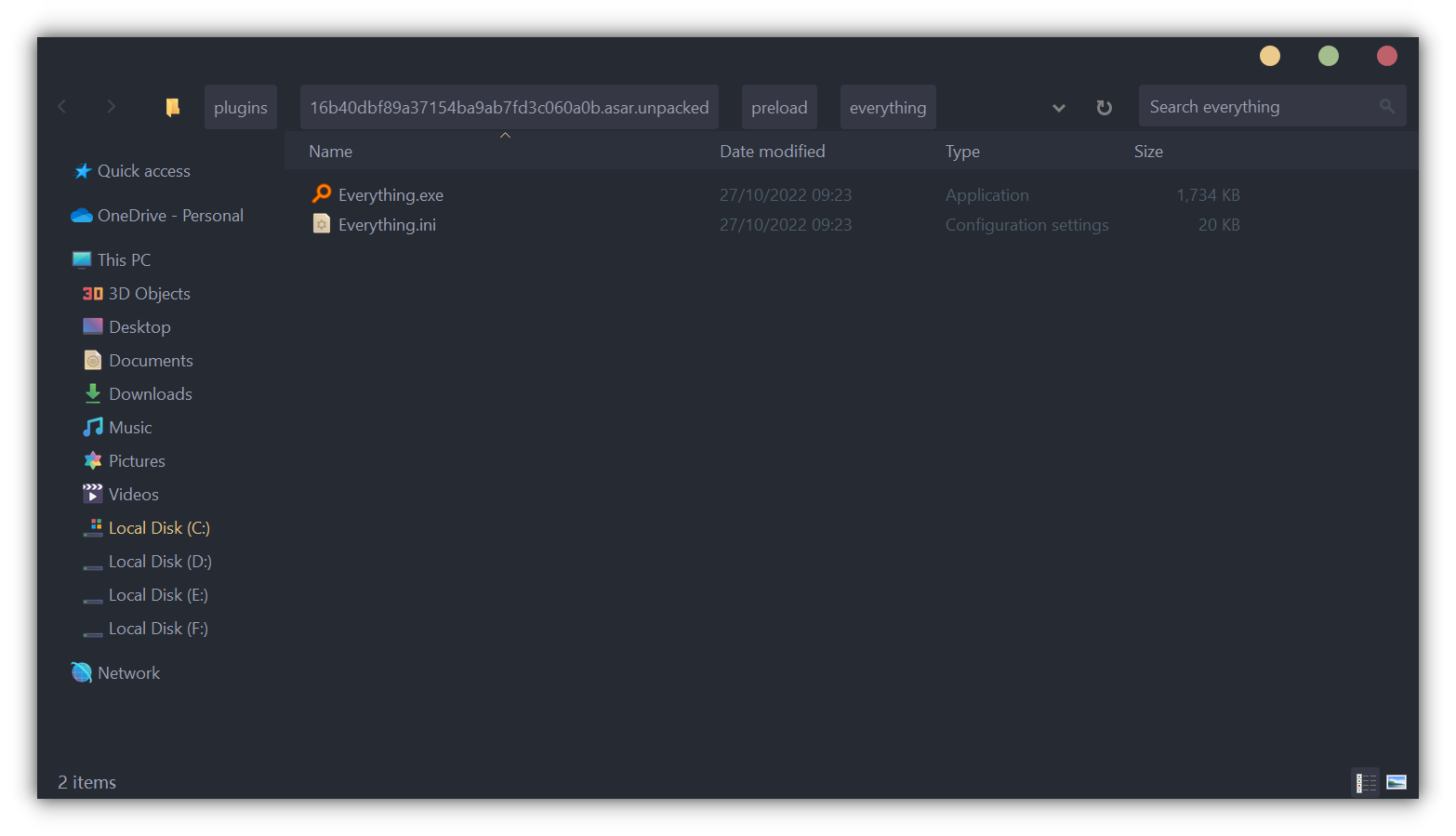Viewport: 1456px width, 836px height.
Task: Click the green Downloads arrow icon
Action: [93, 393]
